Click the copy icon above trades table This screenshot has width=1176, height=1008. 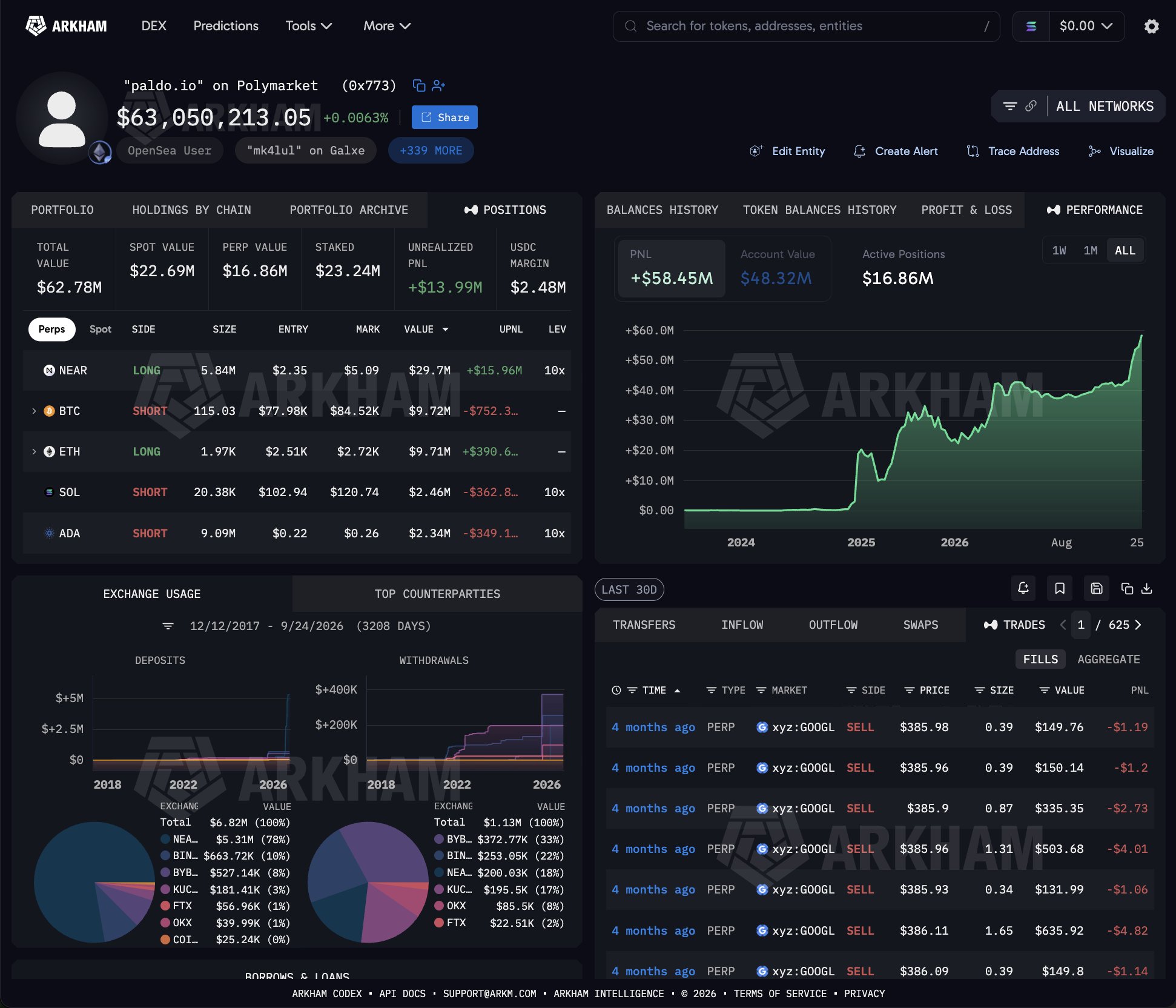(1127, 588)
